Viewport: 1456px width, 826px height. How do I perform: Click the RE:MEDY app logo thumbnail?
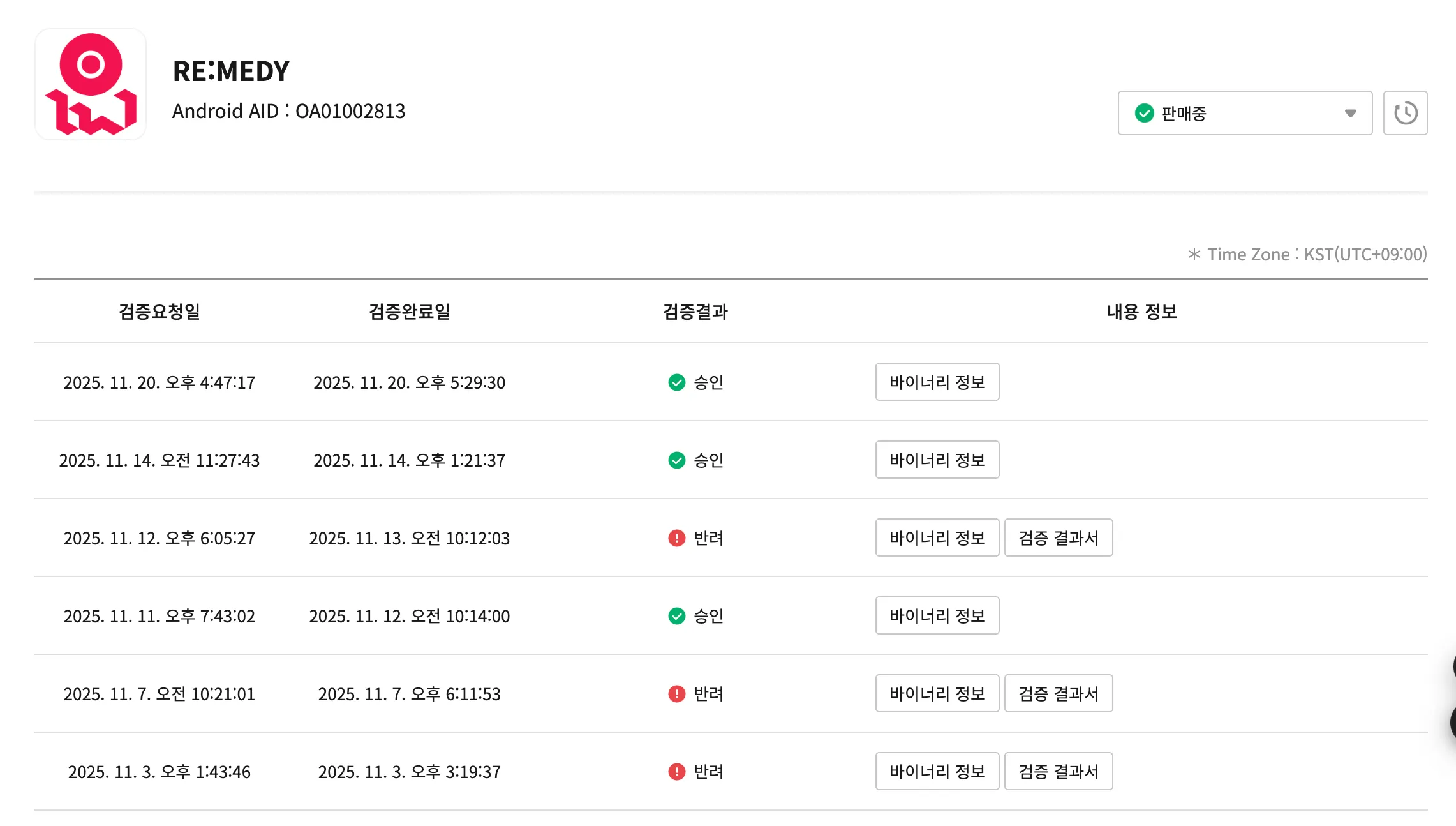click(x=91, y=84)
